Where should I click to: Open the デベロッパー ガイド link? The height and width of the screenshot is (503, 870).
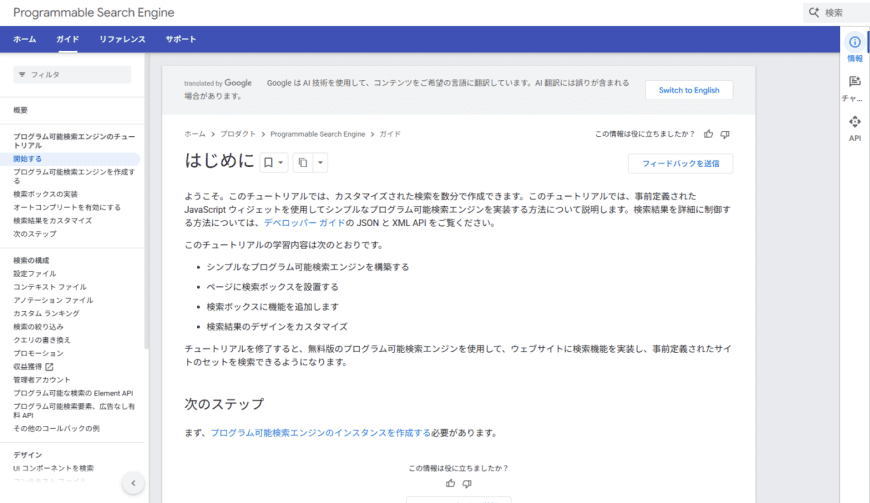click(x=304, y=223)
